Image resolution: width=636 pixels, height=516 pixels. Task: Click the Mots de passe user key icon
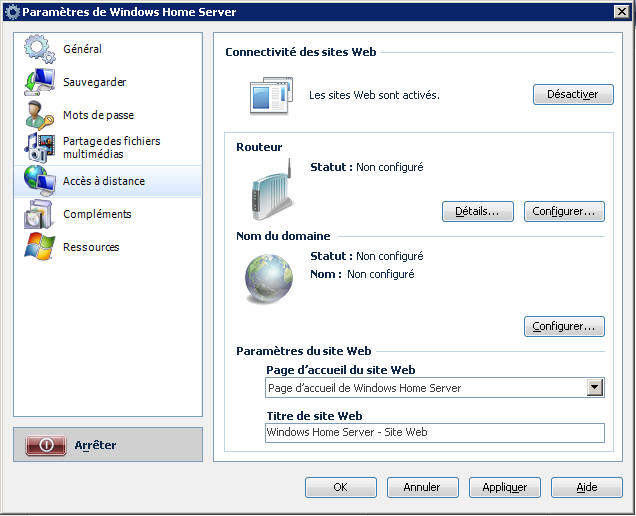39,115
